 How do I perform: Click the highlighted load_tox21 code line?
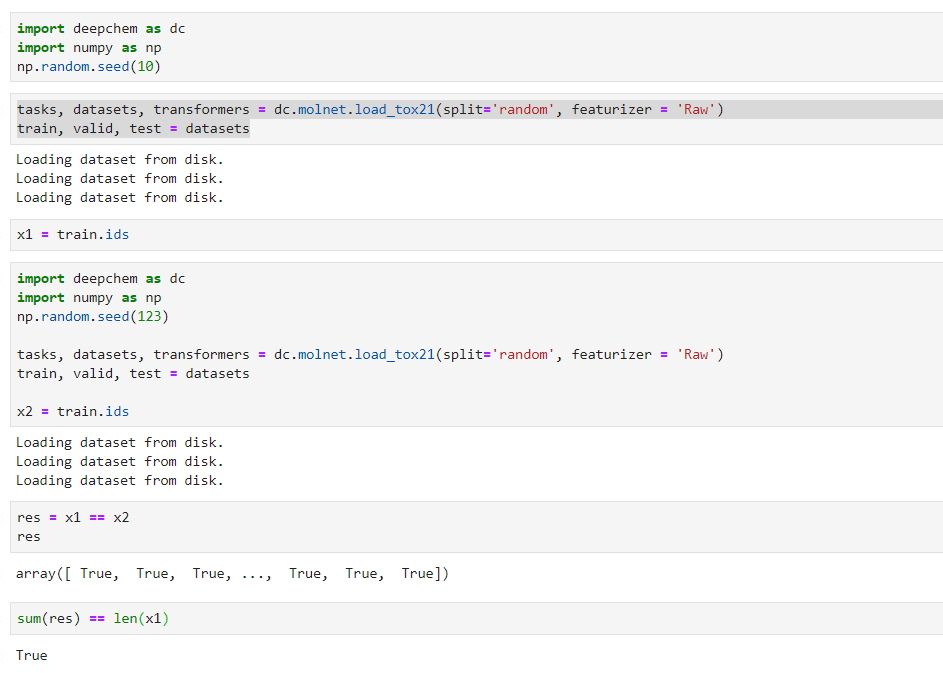coord(370,109)
